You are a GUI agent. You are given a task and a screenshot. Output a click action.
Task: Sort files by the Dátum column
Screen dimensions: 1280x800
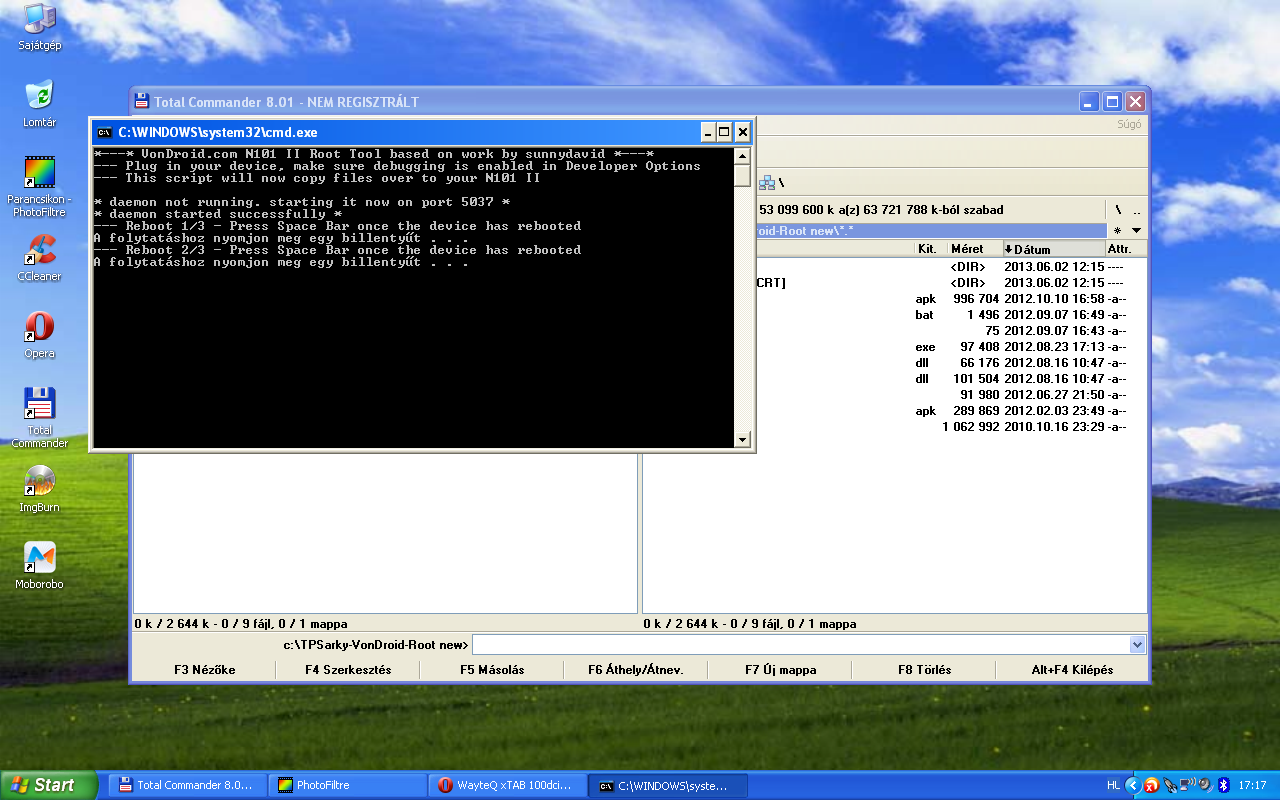pos(1052,249)
